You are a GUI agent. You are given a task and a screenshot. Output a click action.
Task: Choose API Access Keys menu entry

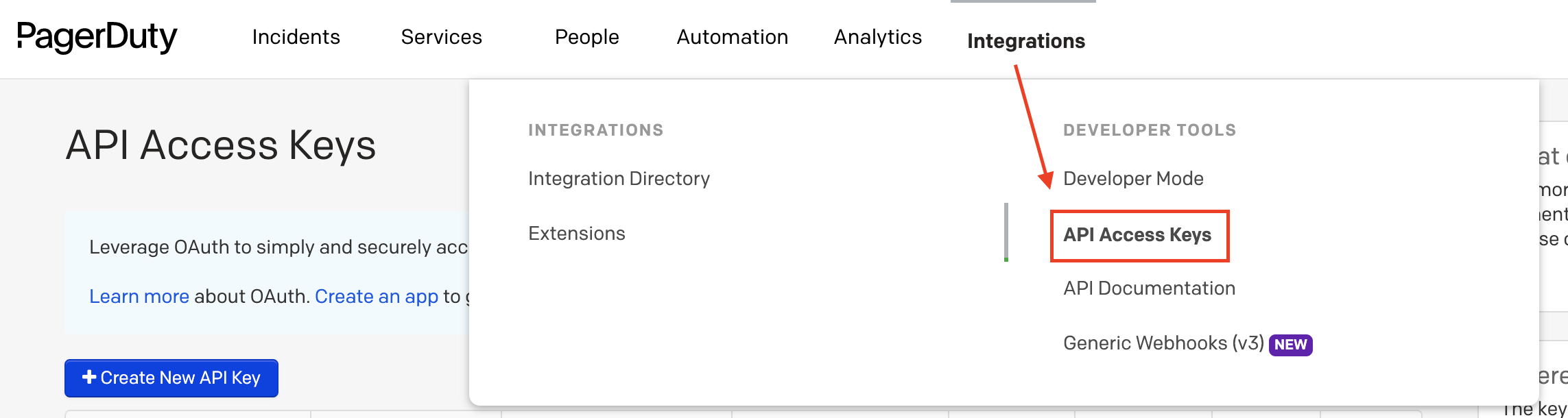pos(1137,235)
